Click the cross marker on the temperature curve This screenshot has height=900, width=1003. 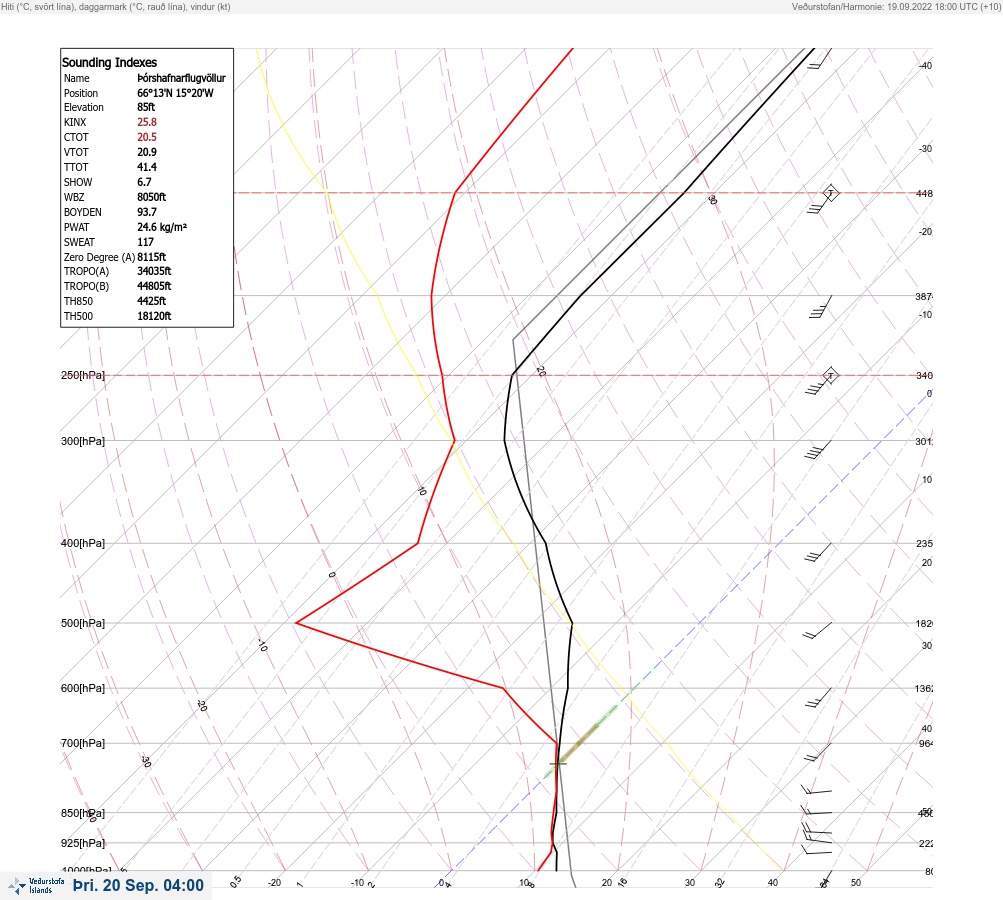click(558, 763)
